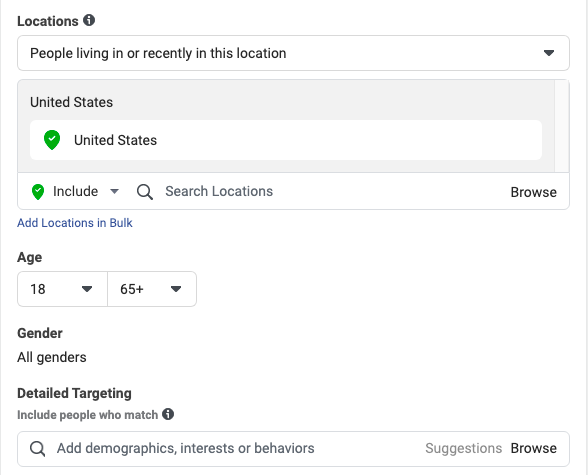Open the maximum age 65+ dropdown
588x475 pixels.
[152, 289]
